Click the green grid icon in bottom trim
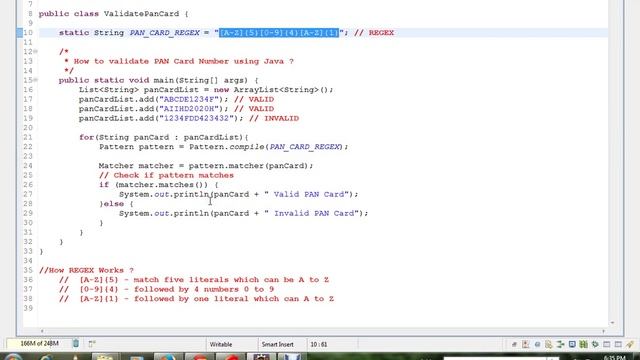Image resolution: width=640 pixels, height=360 pixels. (x=584, y=344)
